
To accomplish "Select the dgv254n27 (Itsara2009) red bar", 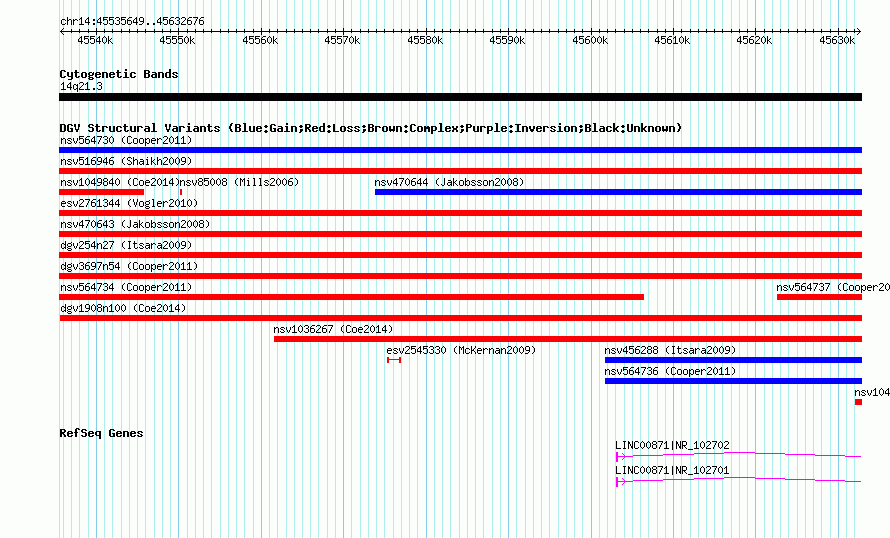I will point(460,255).
